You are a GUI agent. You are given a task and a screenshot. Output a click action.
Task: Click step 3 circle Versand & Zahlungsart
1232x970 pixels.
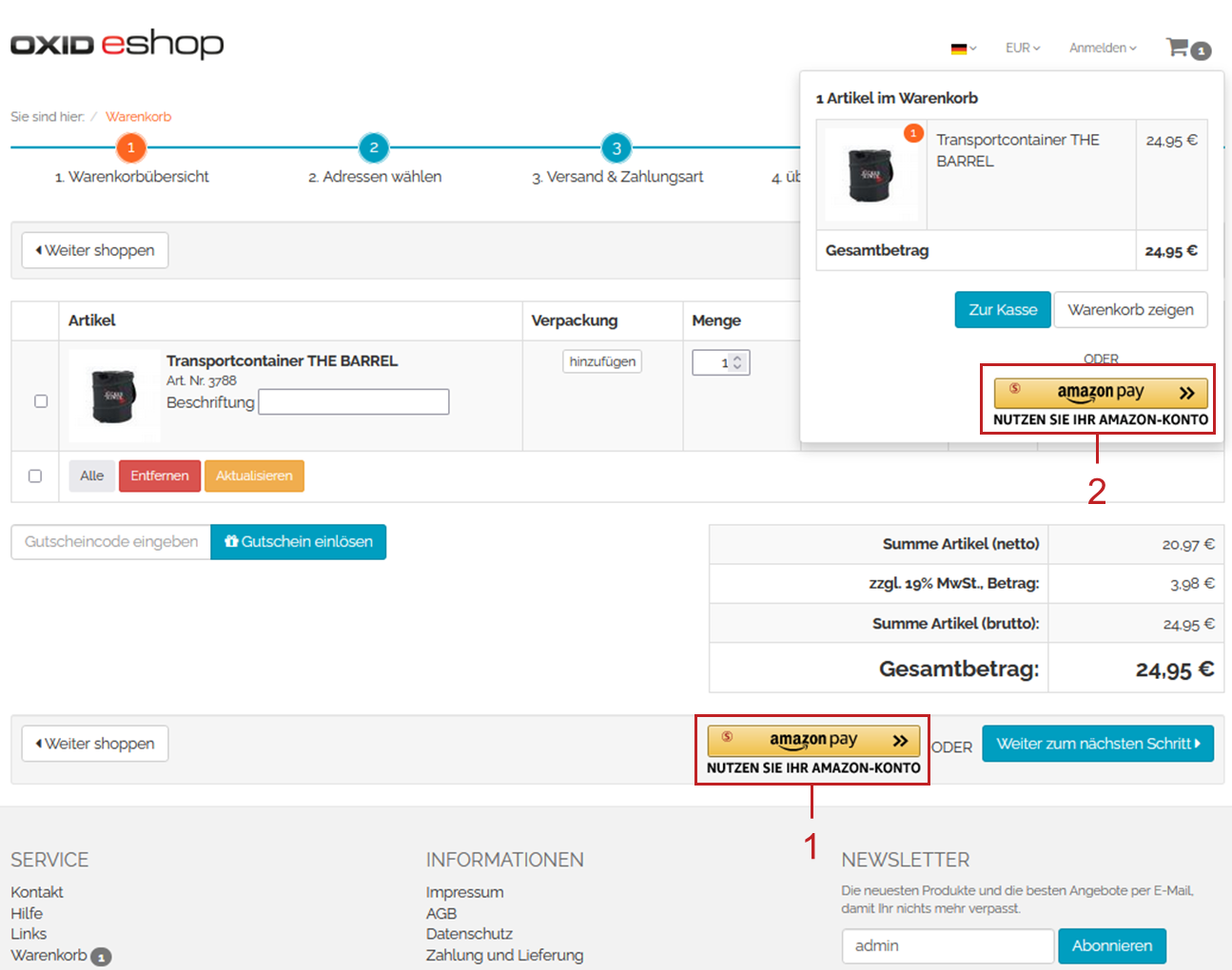pyautogui.click(x=616, y=147)
